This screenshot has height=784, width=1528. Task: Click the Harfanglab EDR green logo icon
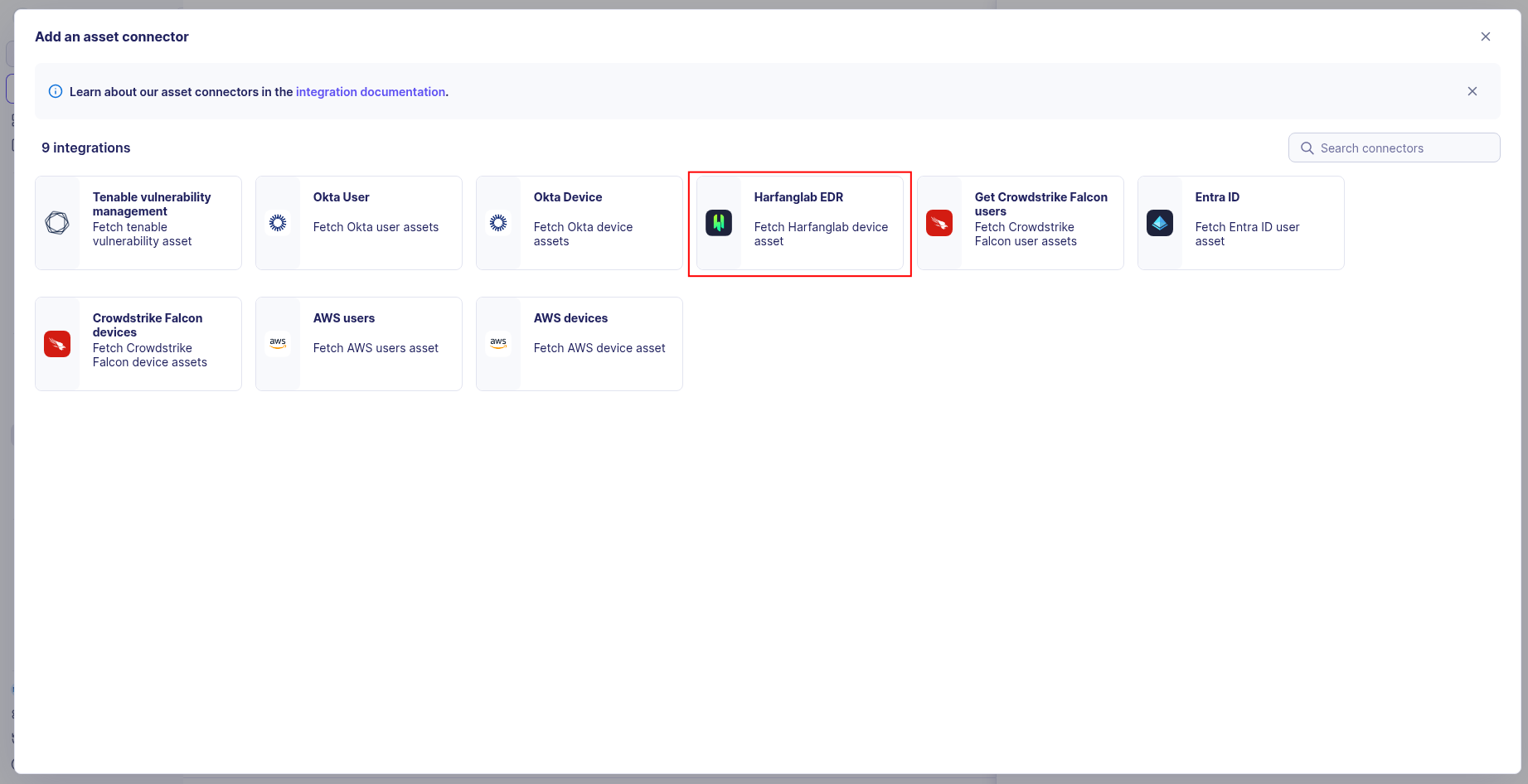tap(719, 223)
